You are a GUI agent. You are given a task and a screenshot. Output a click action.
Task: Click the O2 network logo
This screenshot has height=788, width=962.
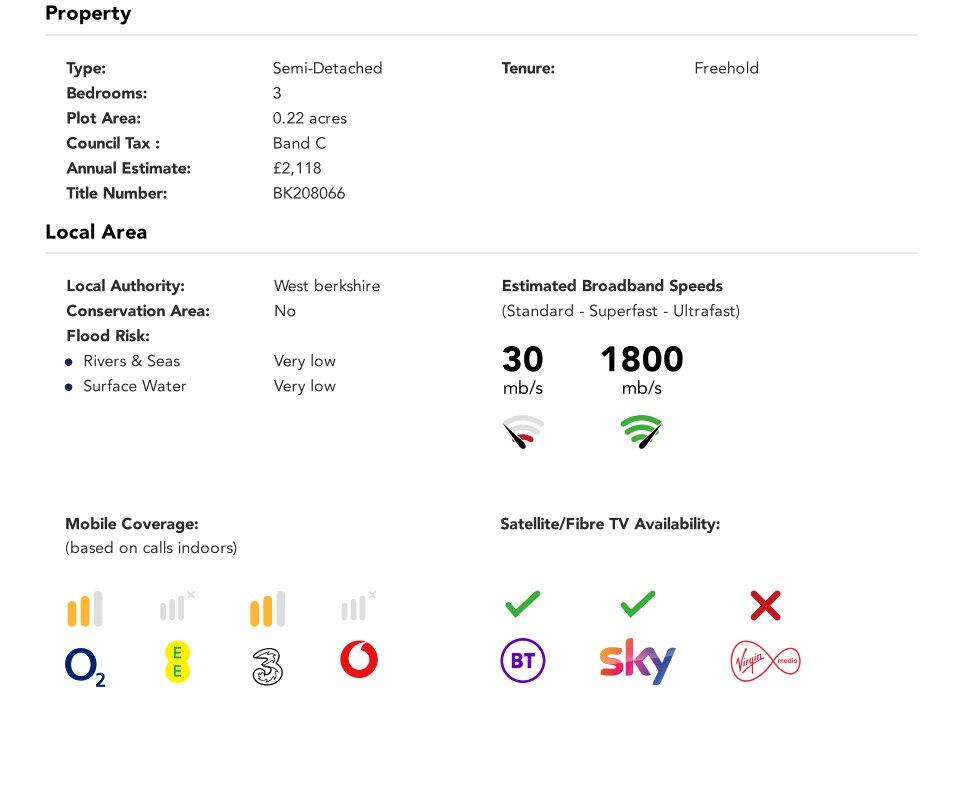(x=85, y=666)
